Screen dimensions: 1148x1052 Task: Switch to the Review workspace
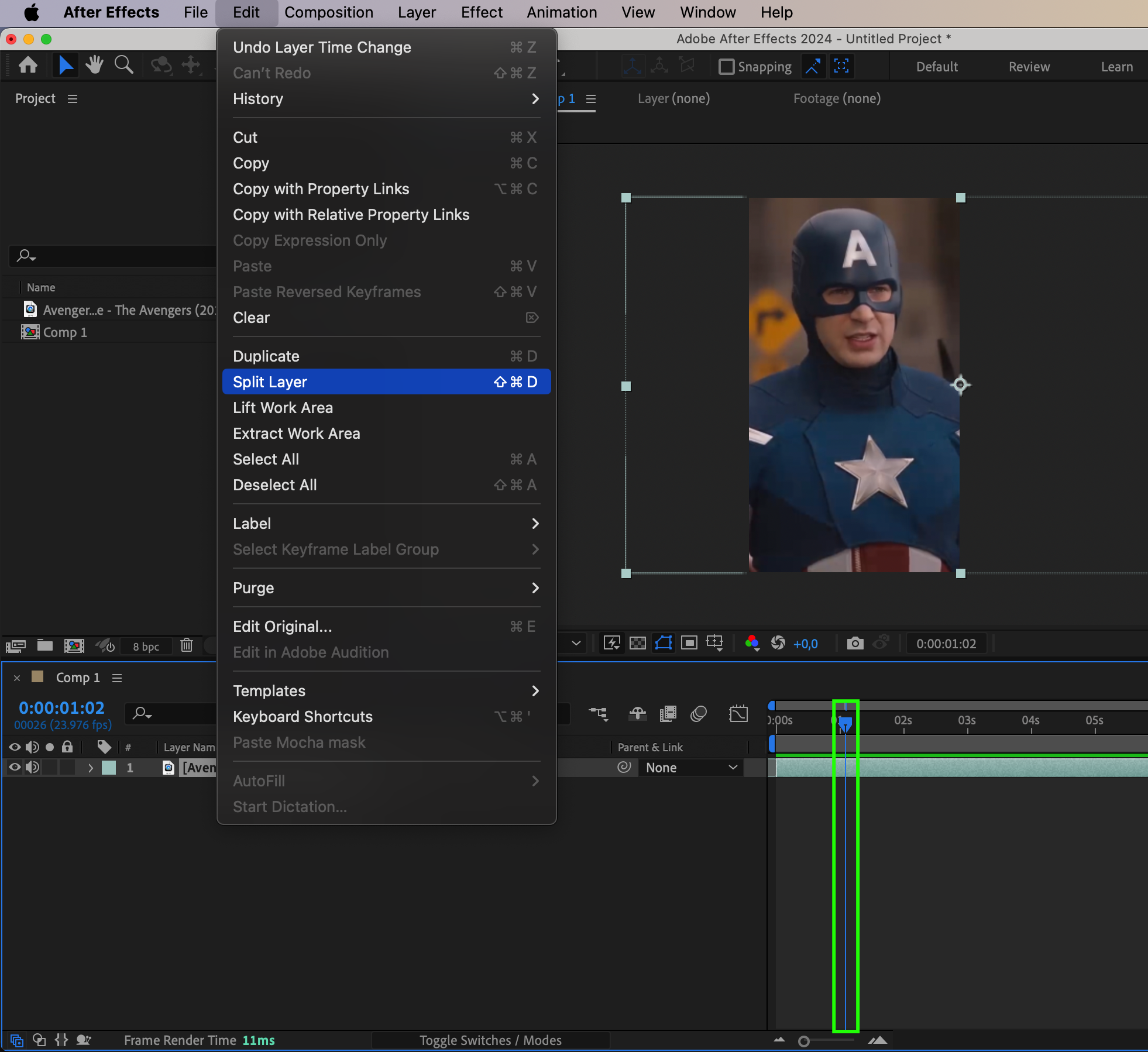tap(1029, 67)
